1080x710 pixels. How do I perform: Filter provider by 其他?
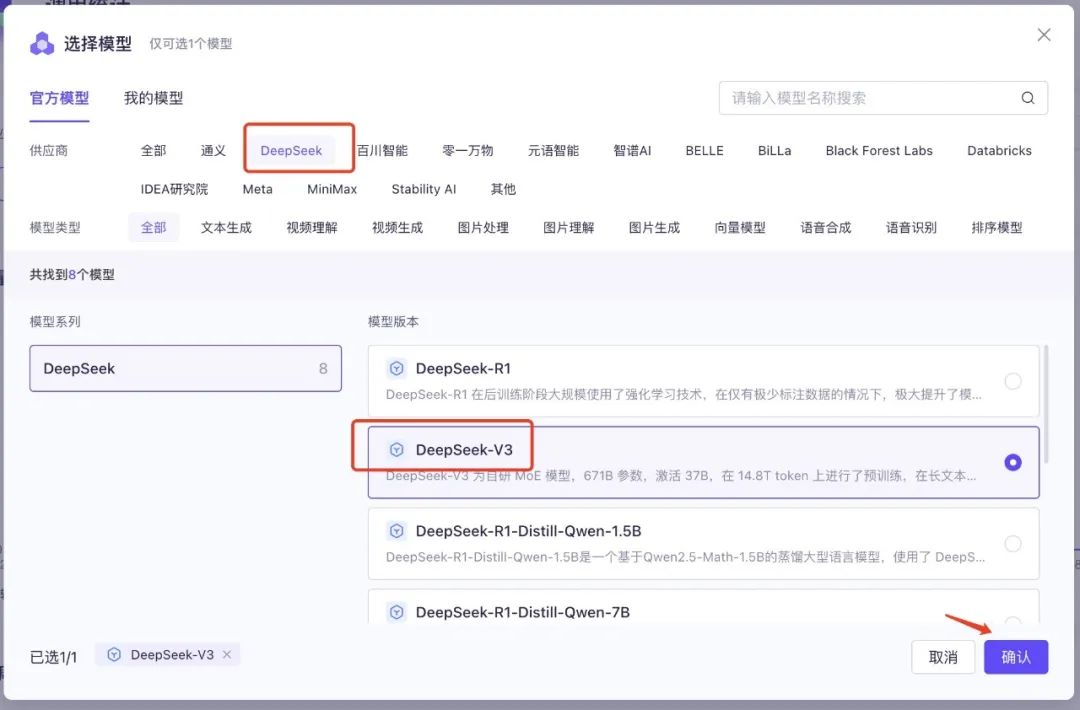[x=503, y=189]
